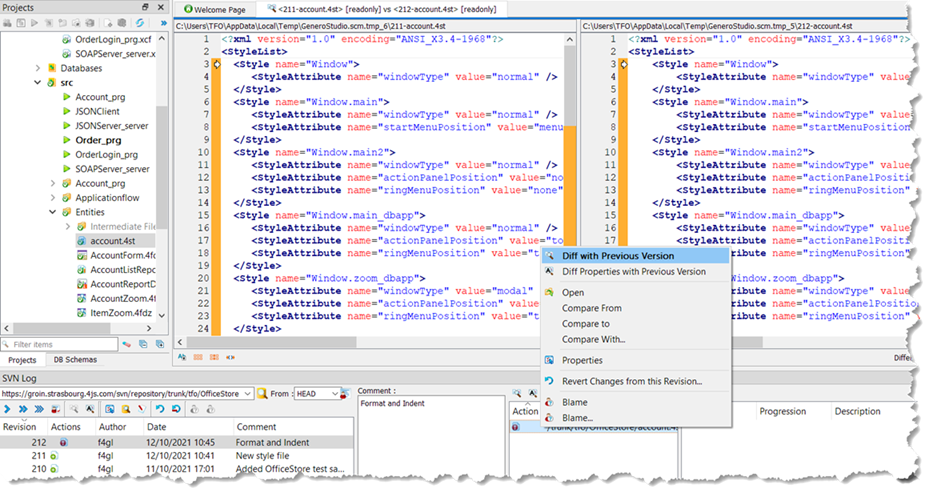Sort log by Author column header
This screenshot has width=929, height=493.
(118, 427)
